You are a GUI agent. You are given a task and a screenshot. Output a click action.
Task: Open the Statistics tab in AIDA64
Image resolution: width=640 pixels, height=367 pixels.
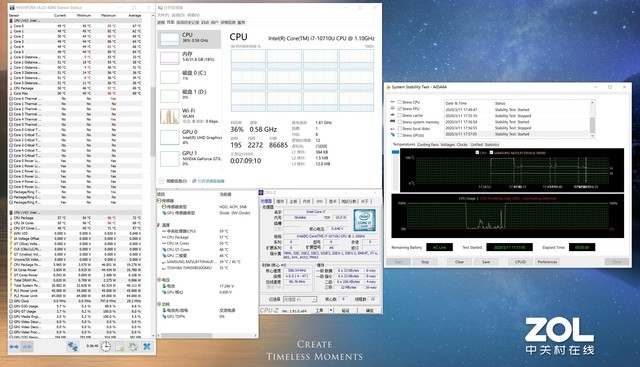492,145
